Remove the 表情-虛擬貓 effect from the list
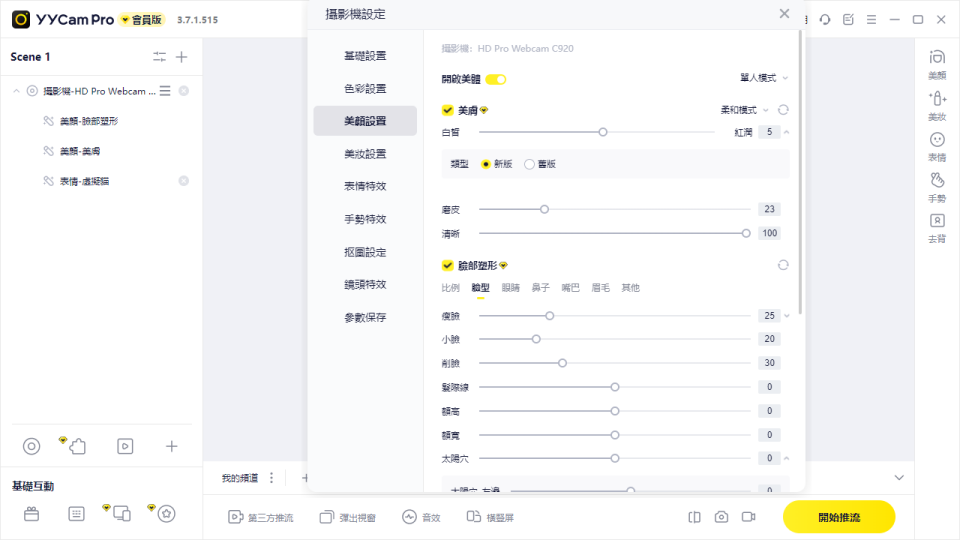Viewport: 960px width, 540px height. coord(183,181)
